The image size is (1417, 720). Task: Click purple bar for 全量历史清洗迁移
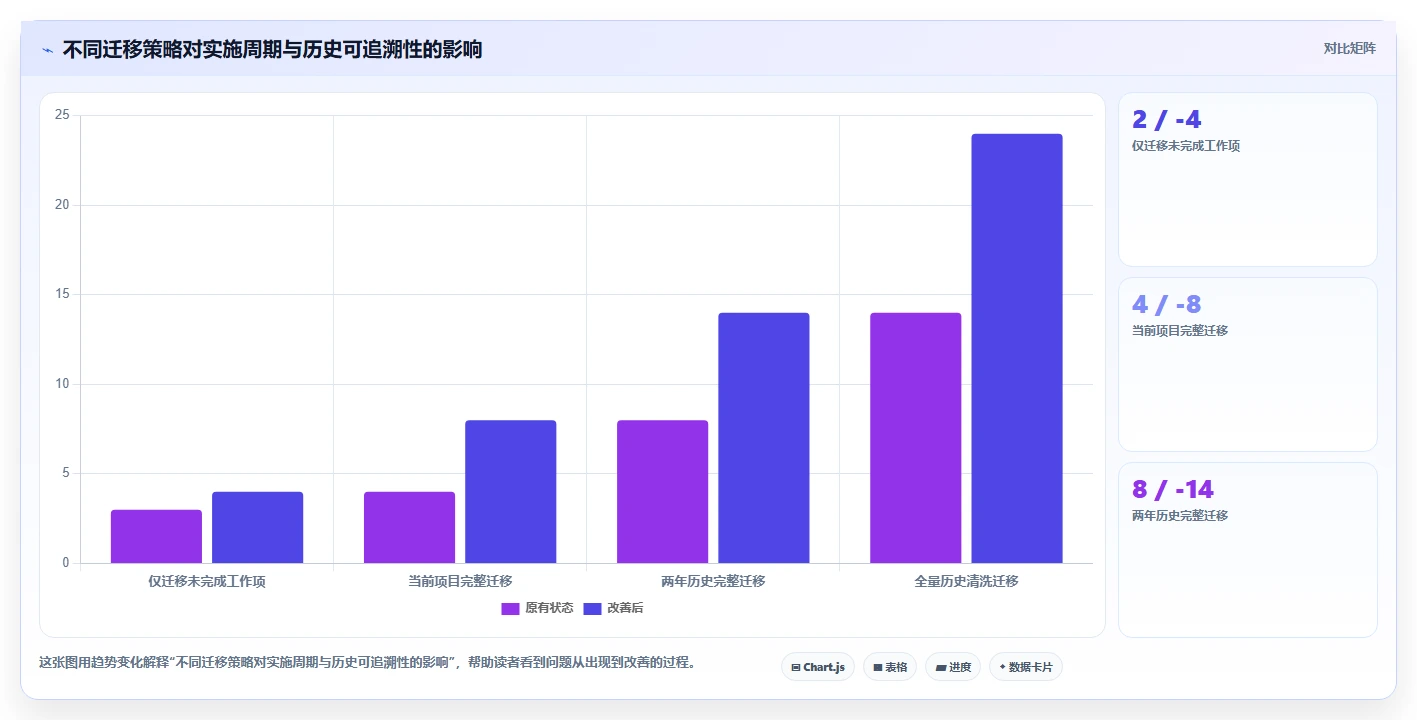[x=915, y=438]
